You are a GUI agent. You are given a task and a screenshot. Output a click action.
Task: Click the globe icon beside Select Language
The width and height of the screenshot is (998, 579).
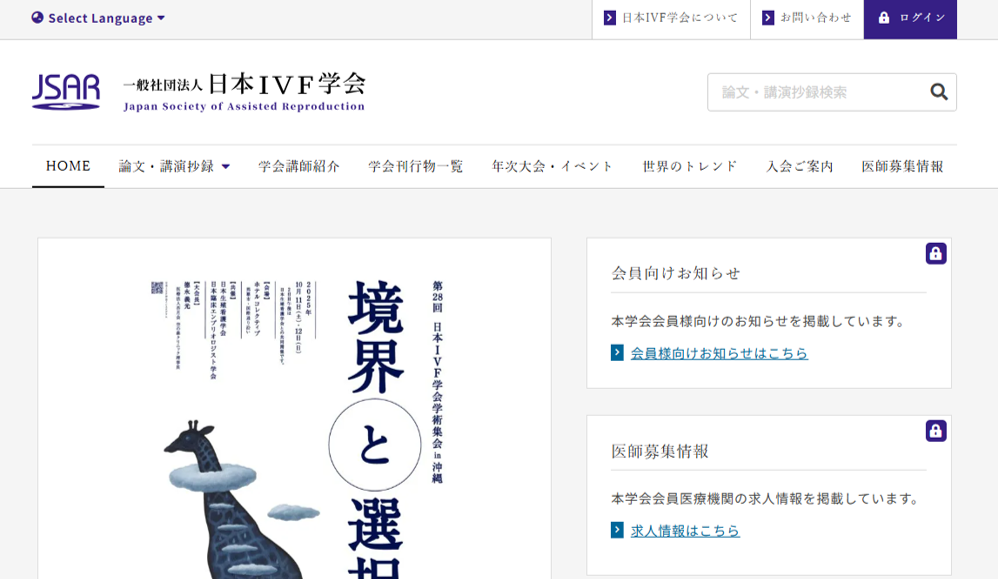(x=38, y=18)
